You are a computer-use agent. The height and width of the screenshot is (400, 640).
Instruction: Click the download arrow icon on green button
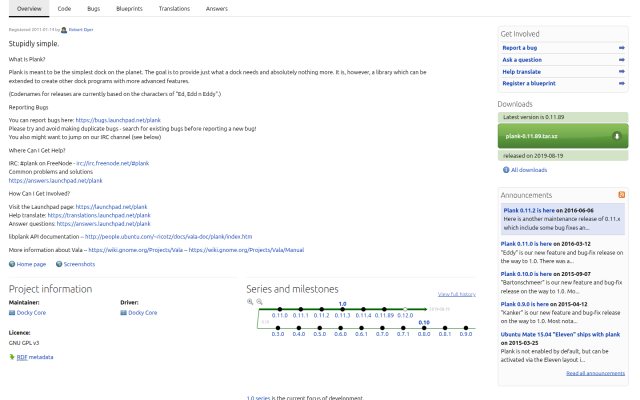617,136
